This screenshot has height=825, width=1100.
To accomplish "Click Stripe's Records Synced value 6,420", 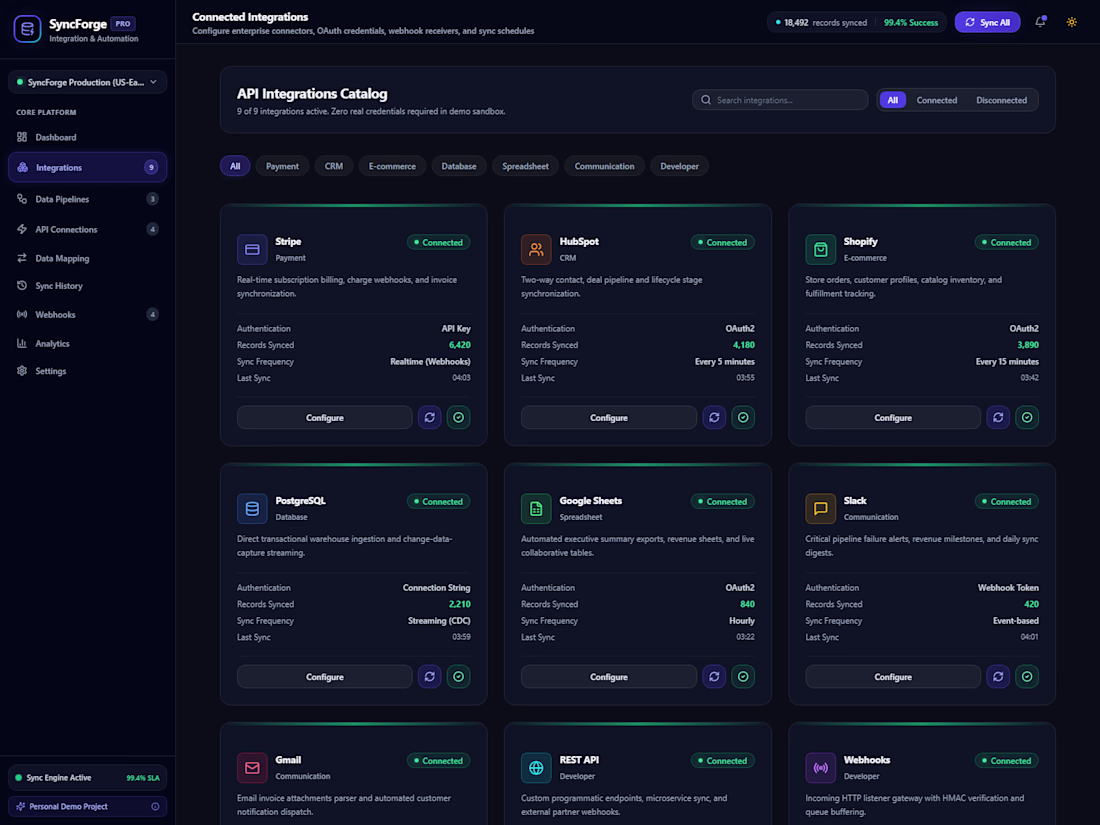I will (x=460, y=345).
